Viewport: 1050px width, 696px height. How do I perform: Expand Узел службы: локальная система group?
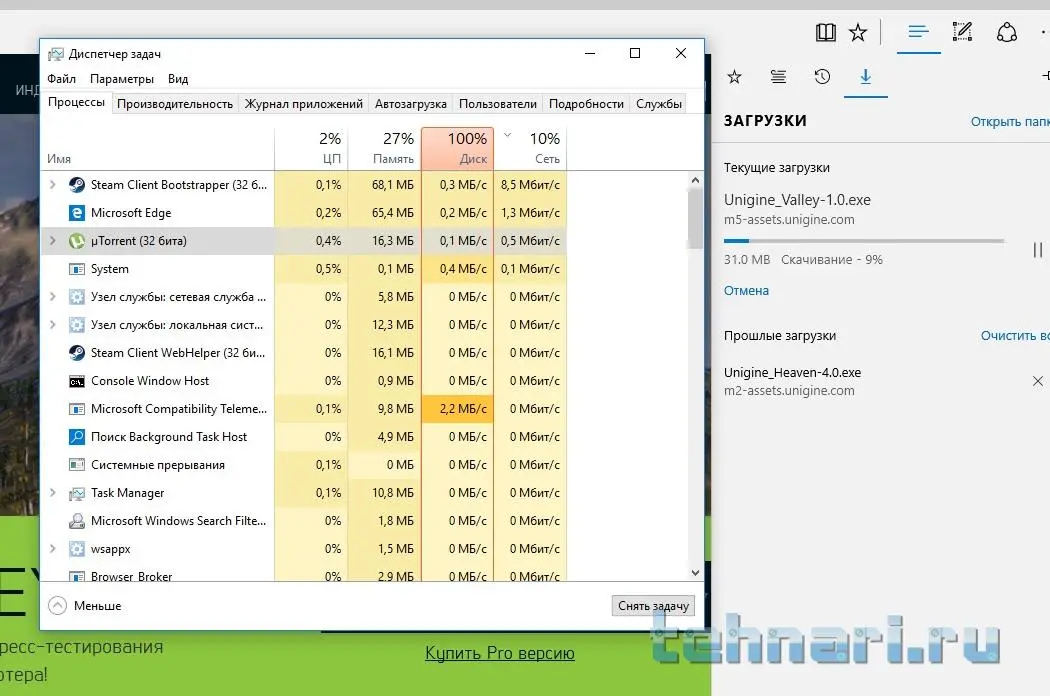click(53, 325)
